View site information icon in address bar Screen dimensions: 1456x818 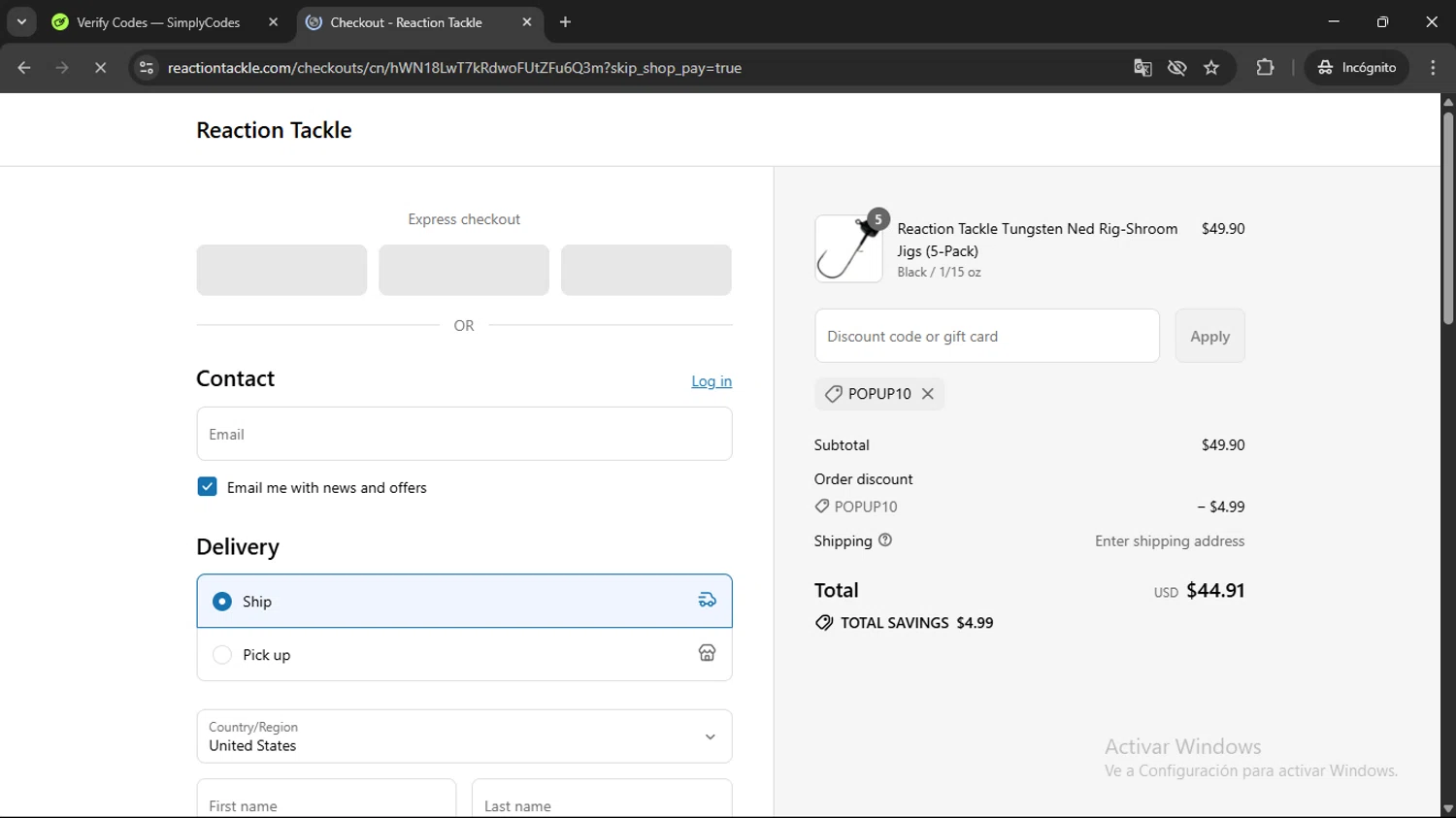147,68
